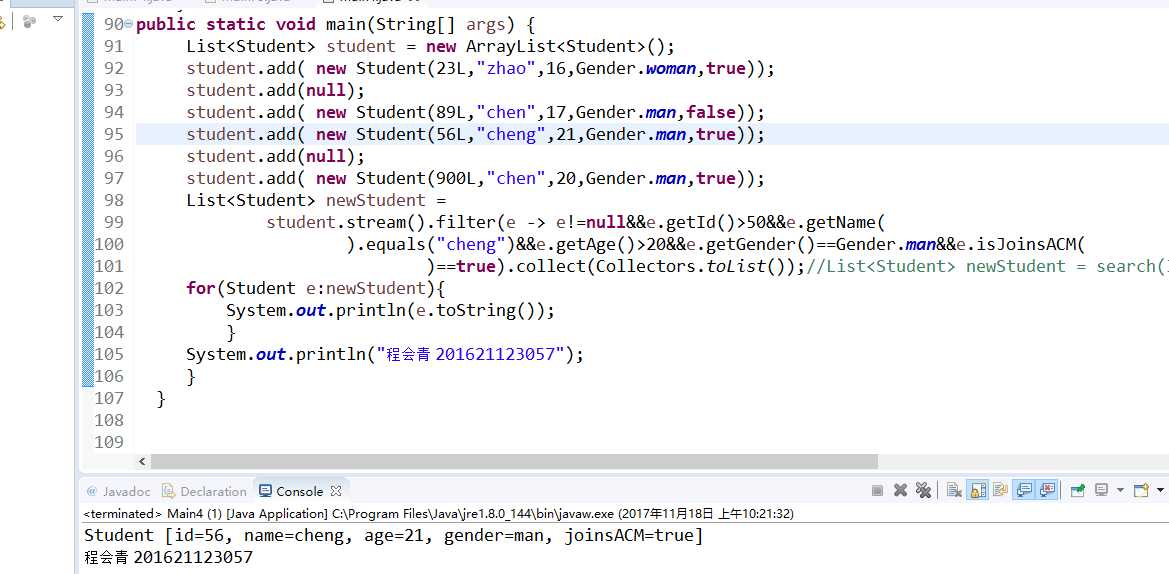This screenshot has width=1169, height=574.
Task: Switch to the Javadoc tab
Action: tap(119, 491)
